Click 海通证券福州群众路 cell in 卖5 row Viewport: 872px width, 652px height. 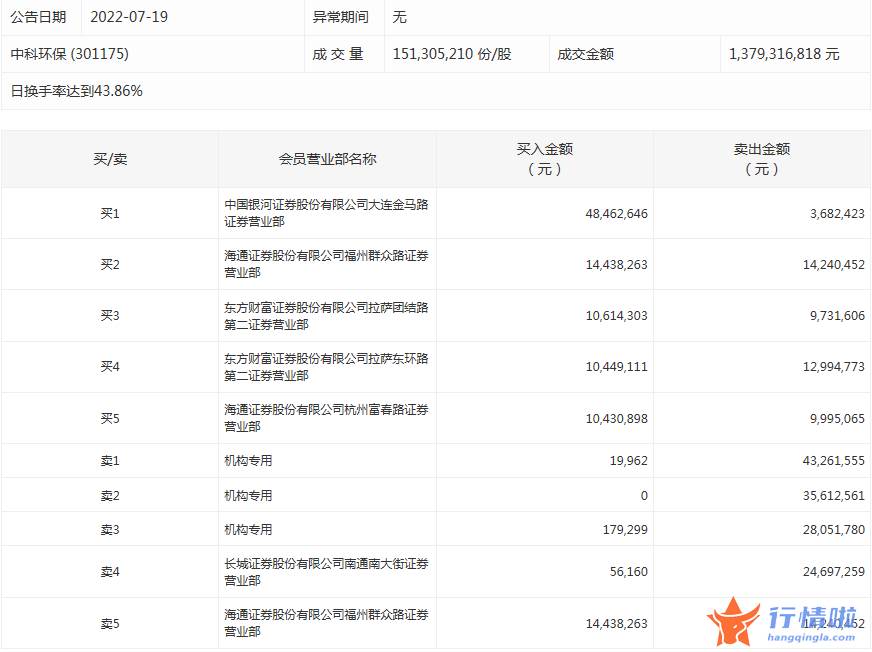click(326, 623)
